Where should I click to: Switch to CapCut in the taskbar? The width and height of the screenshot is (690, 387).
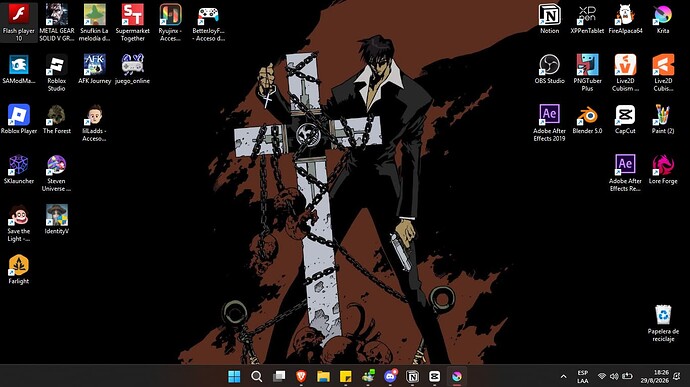[x=435, y=376]
